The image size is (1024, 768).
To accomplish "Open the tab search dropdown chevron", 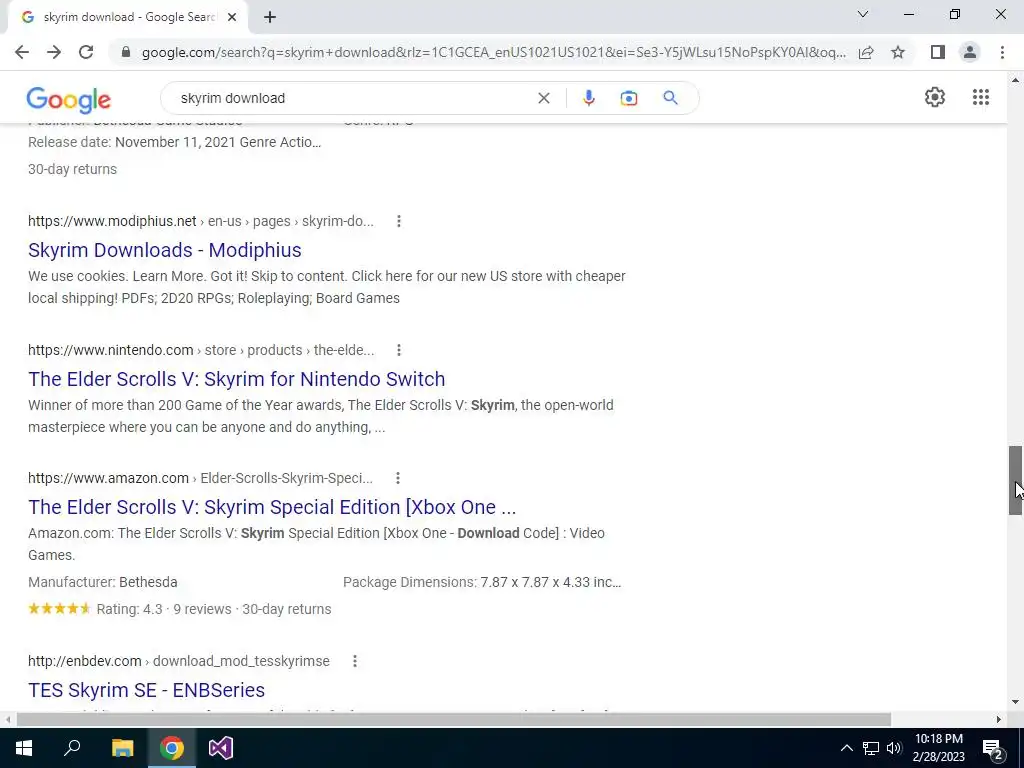I will (862, 14).
